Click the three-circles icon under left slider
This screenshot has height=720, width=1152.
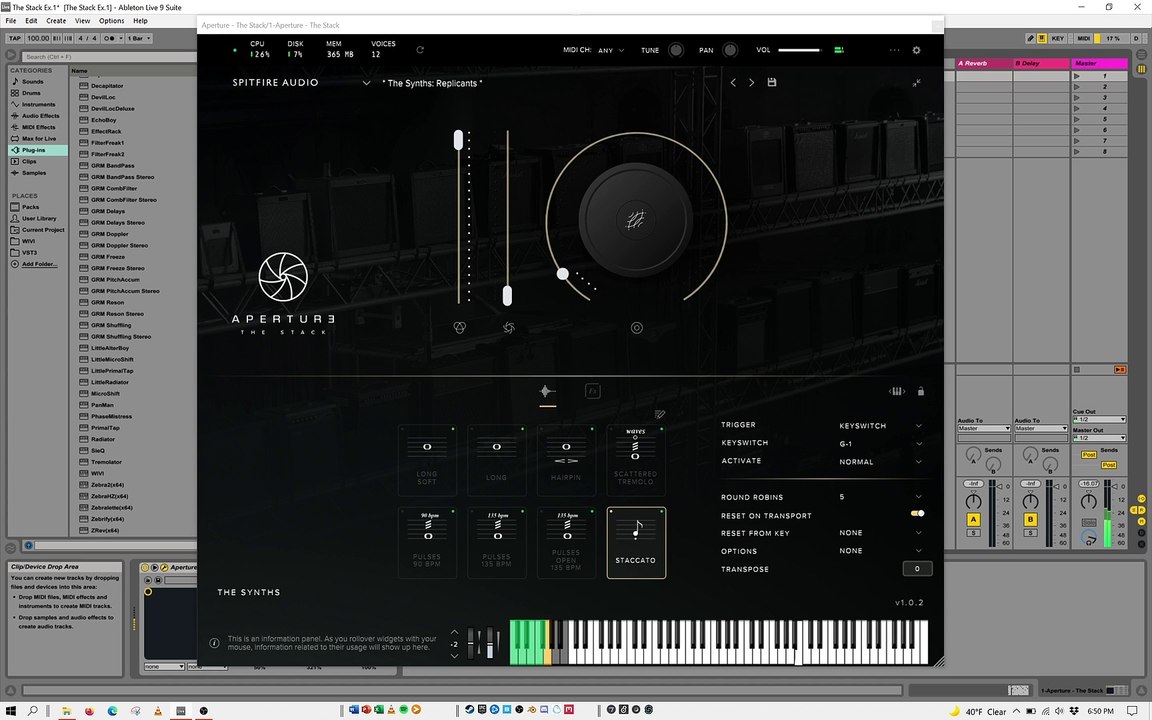(x=460, y=328)
